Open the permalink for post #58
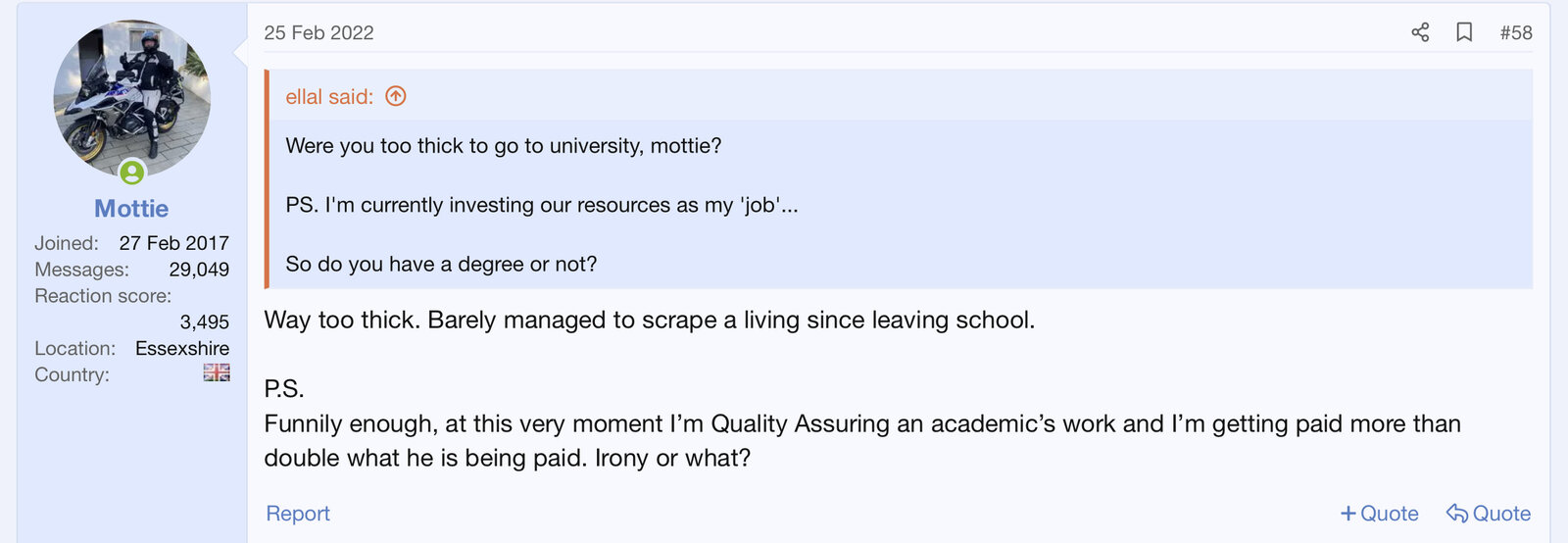Image resolution: width=1568 pixels, height=543 pixels. click(x=1515, y=32)
